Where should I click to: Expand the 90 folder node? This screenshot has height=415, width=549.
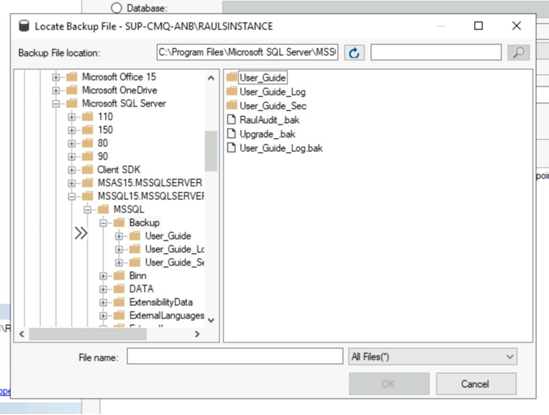point(72,157)
